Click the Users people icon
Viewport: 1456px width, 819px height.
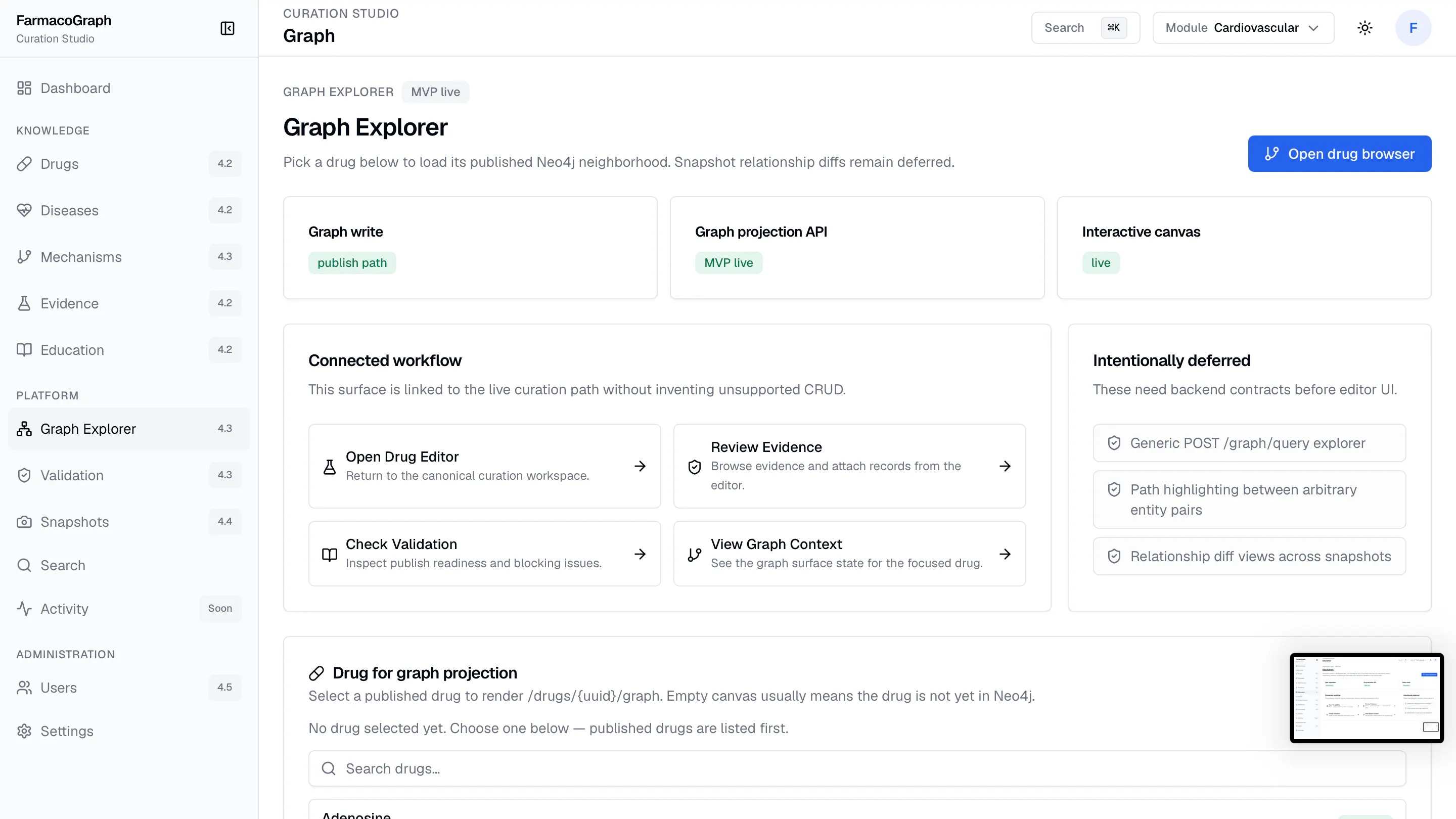(x=24, y=688)
